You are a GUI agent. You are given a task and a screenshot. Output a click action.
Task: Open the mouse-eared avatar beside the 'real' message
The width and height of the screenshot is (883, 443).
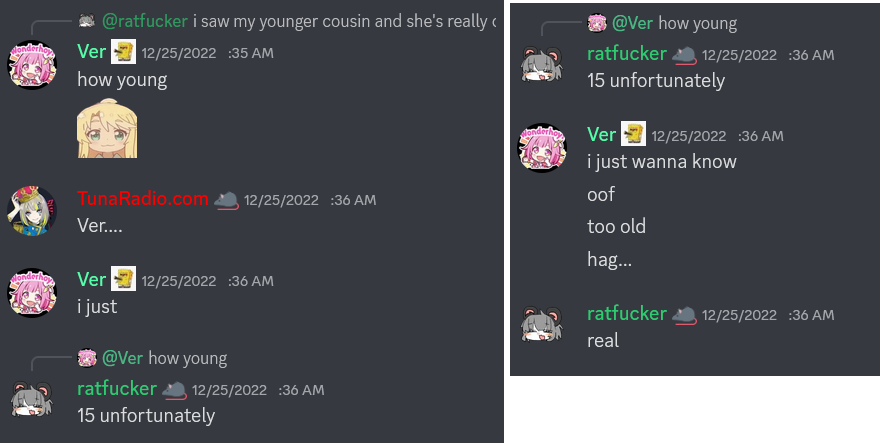[542, 325]
